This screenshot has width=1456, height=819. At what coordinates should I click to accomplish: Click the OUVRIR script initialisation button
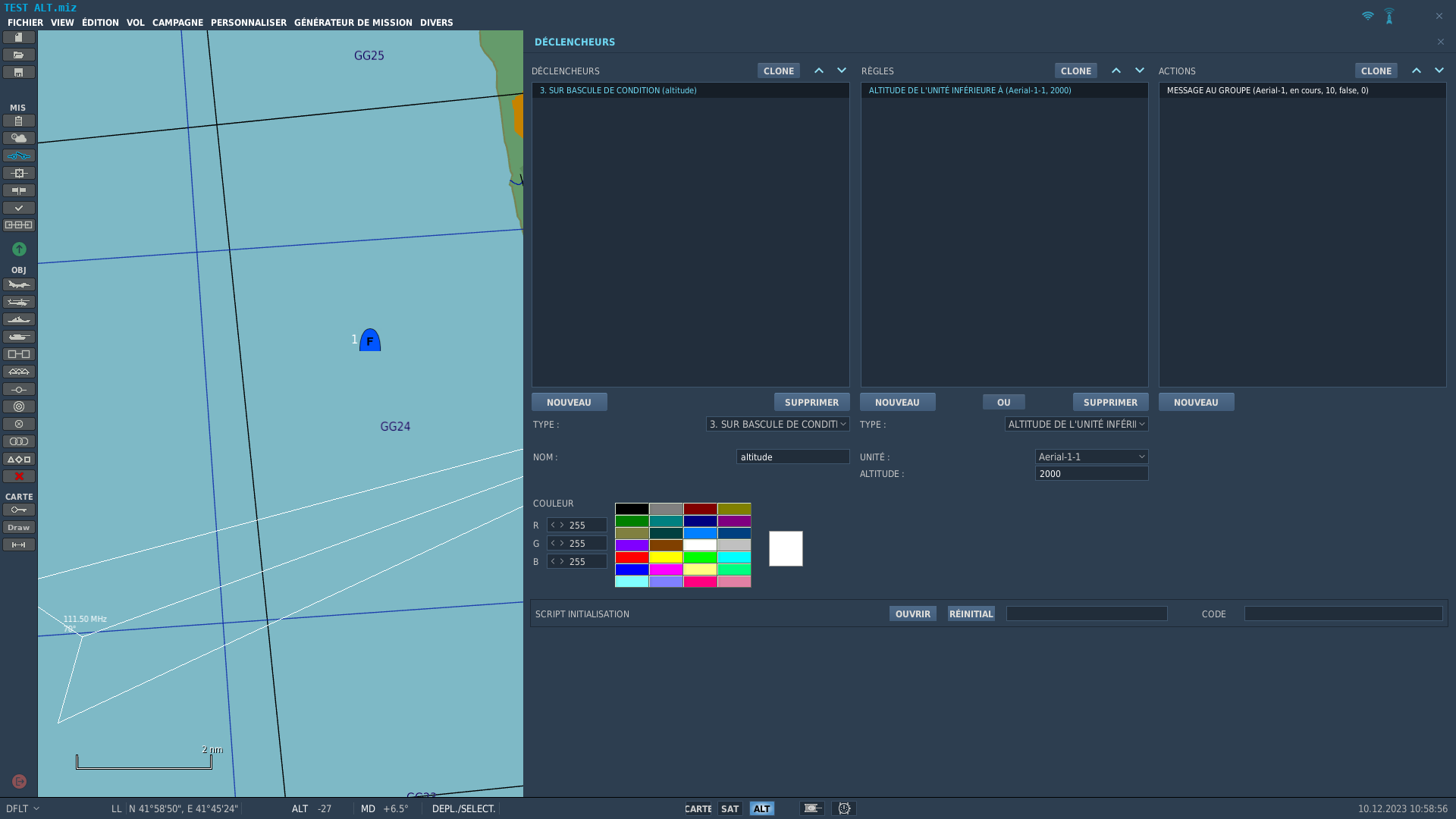pos(912,613)
